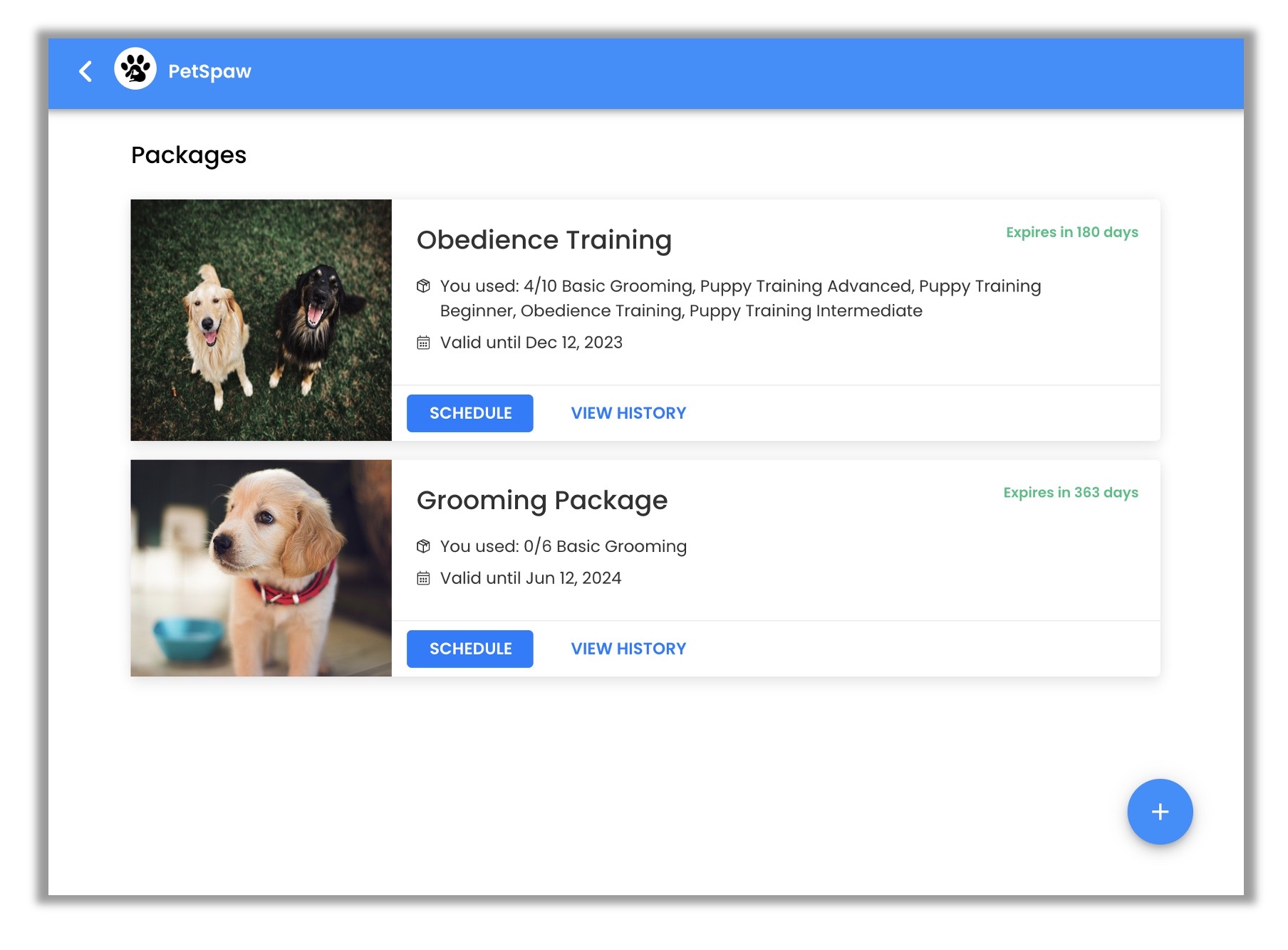Select the Obedience Training title

point(544,240)
